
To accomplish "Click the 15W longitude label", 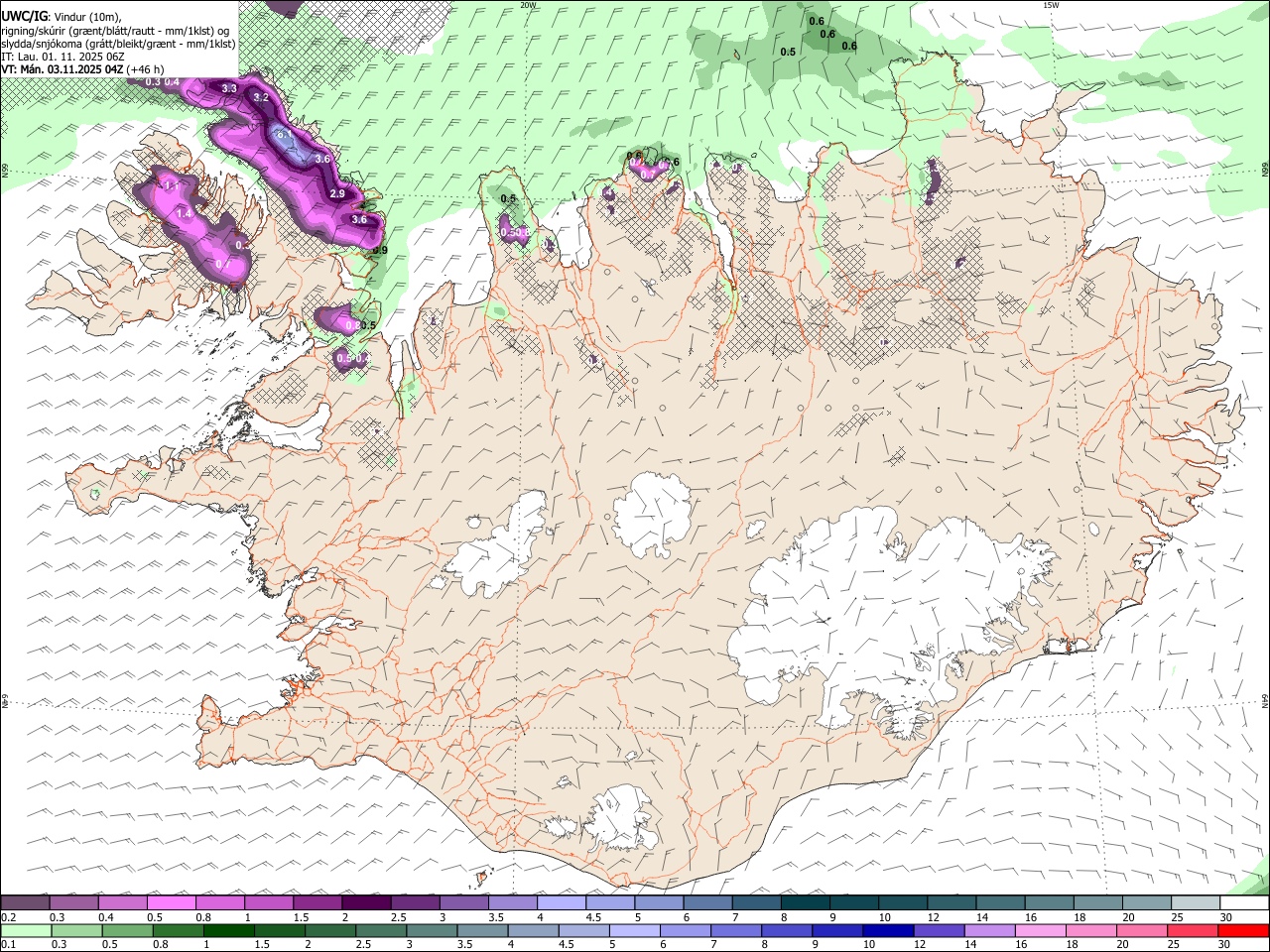I will click(1052, 5).
